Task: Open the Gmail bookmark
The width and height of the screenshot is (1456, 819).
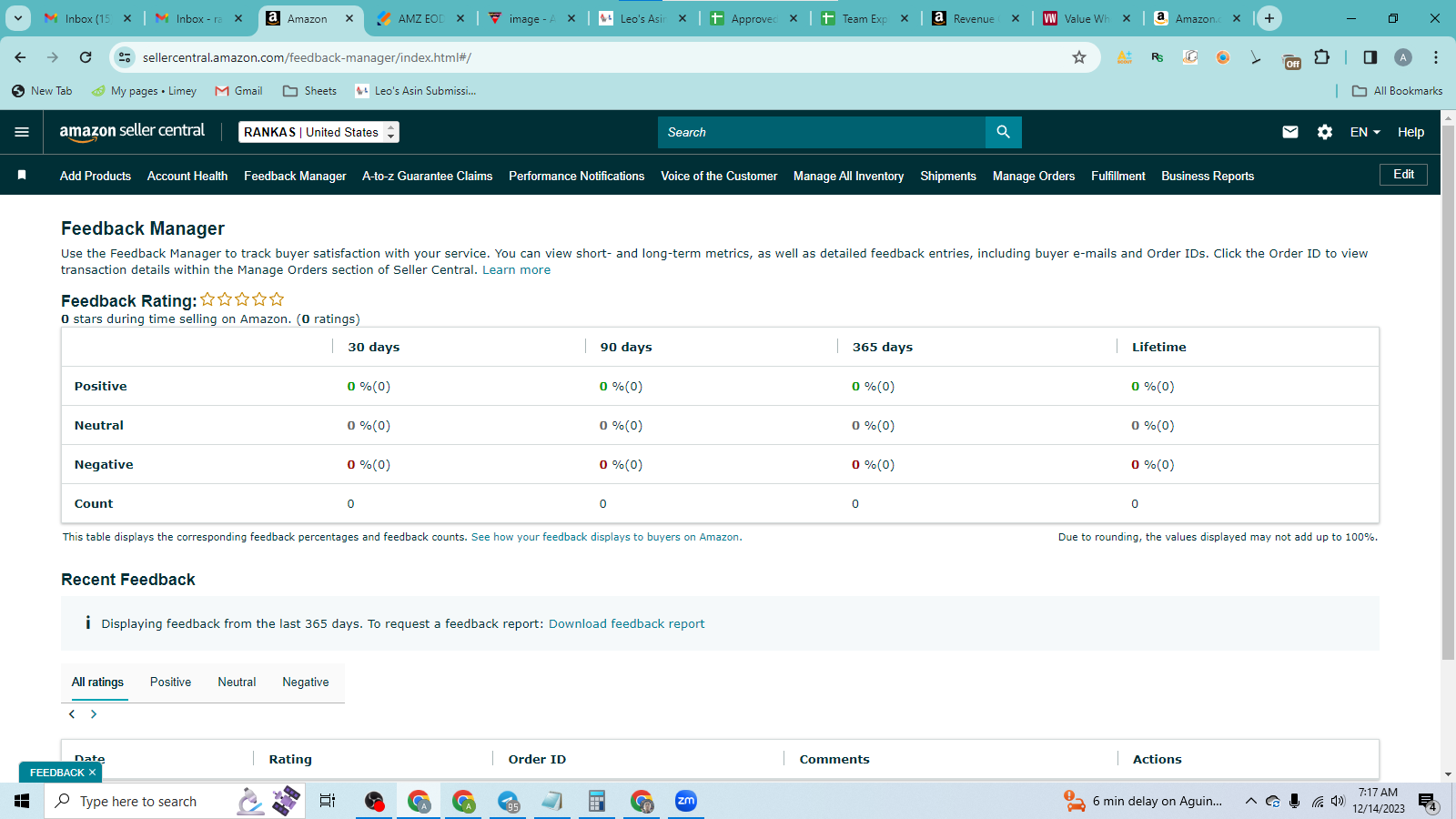Action: (x=238, y=91)
